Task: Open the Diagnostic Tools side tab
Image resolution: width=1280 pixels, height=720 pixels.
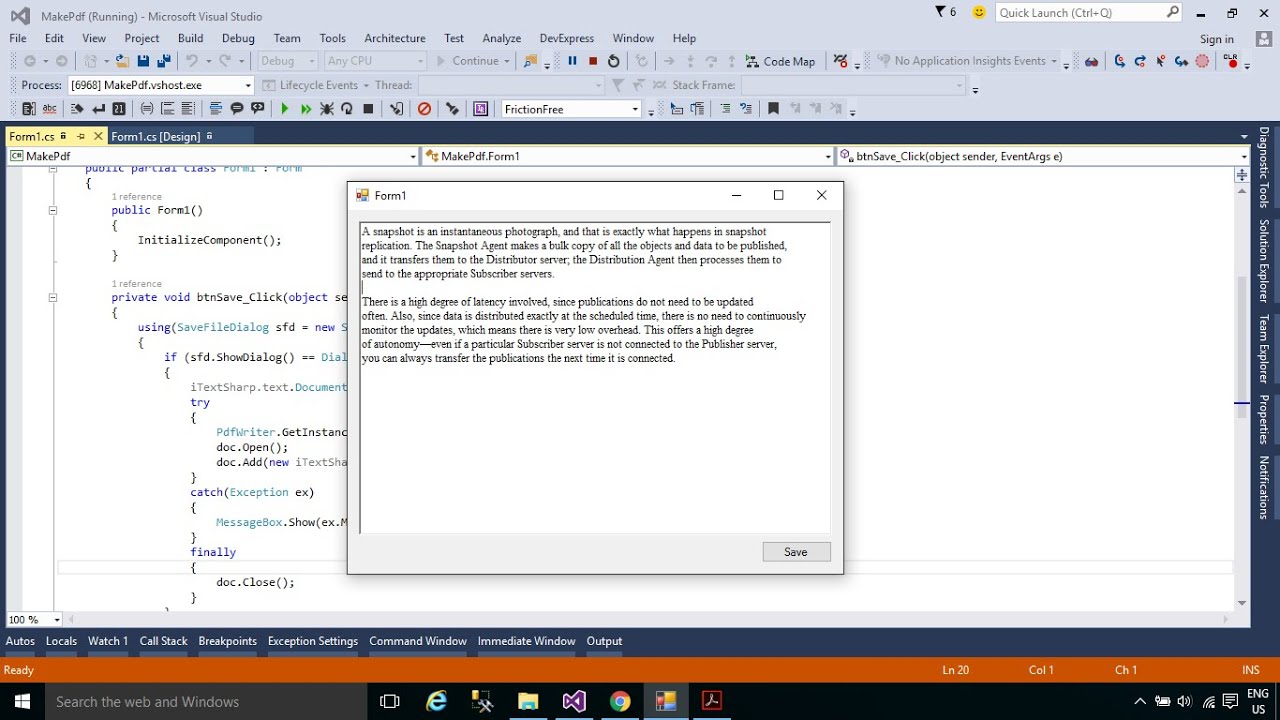Action: [1264, 166]
